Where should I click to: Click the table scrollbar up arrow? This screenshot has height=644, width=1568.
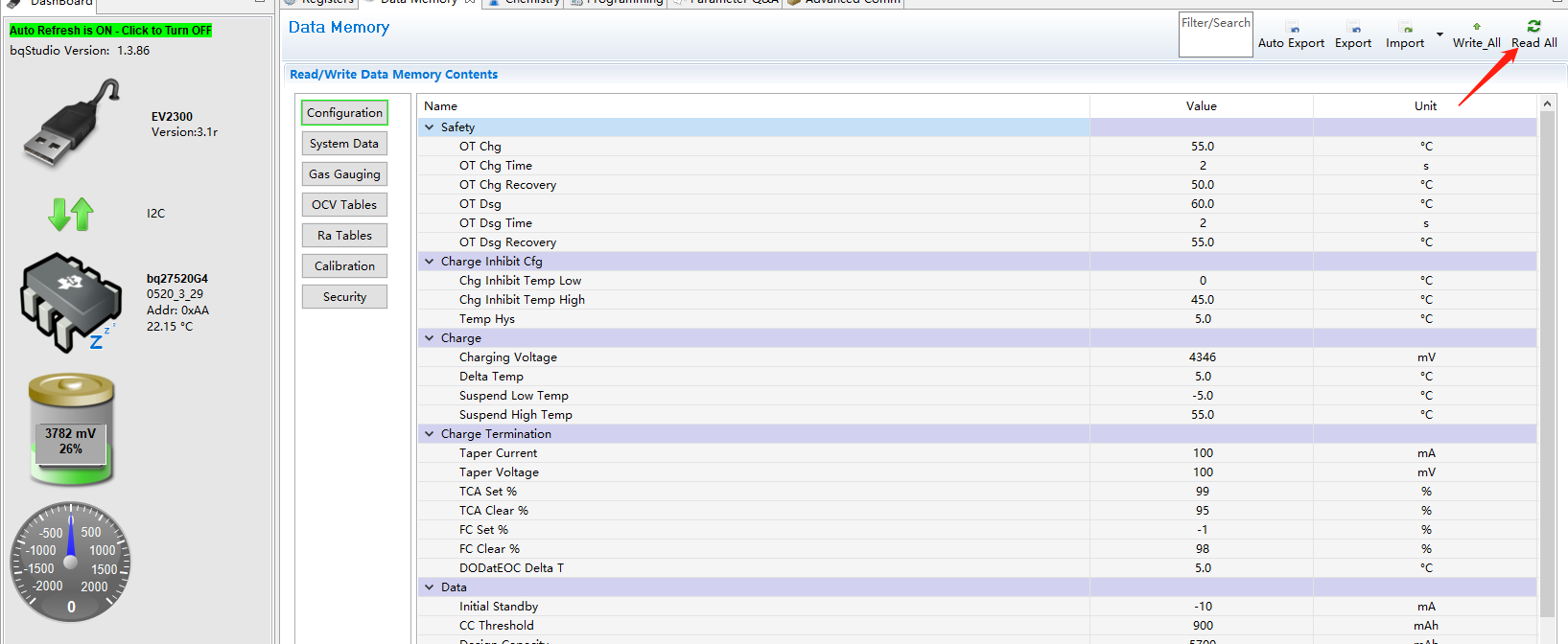tap(1547, 103)
